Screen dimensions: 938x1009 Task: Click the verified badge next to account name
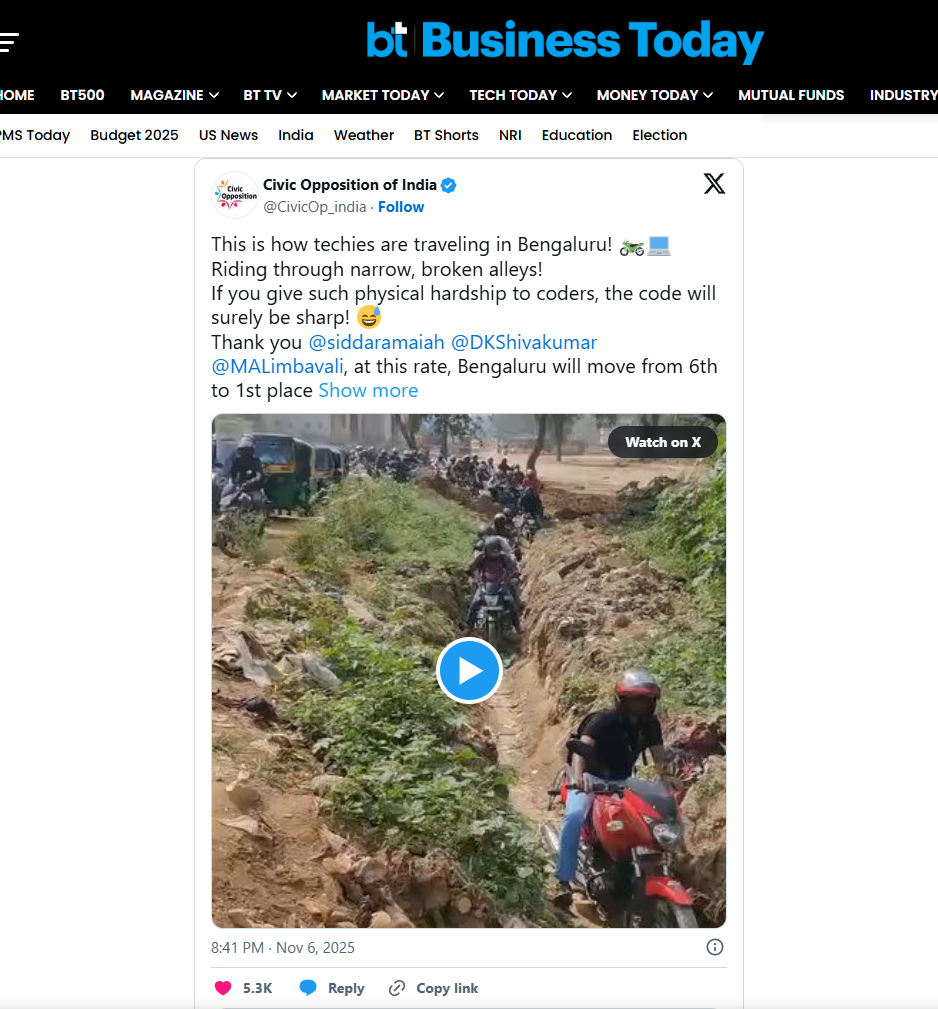450,185
